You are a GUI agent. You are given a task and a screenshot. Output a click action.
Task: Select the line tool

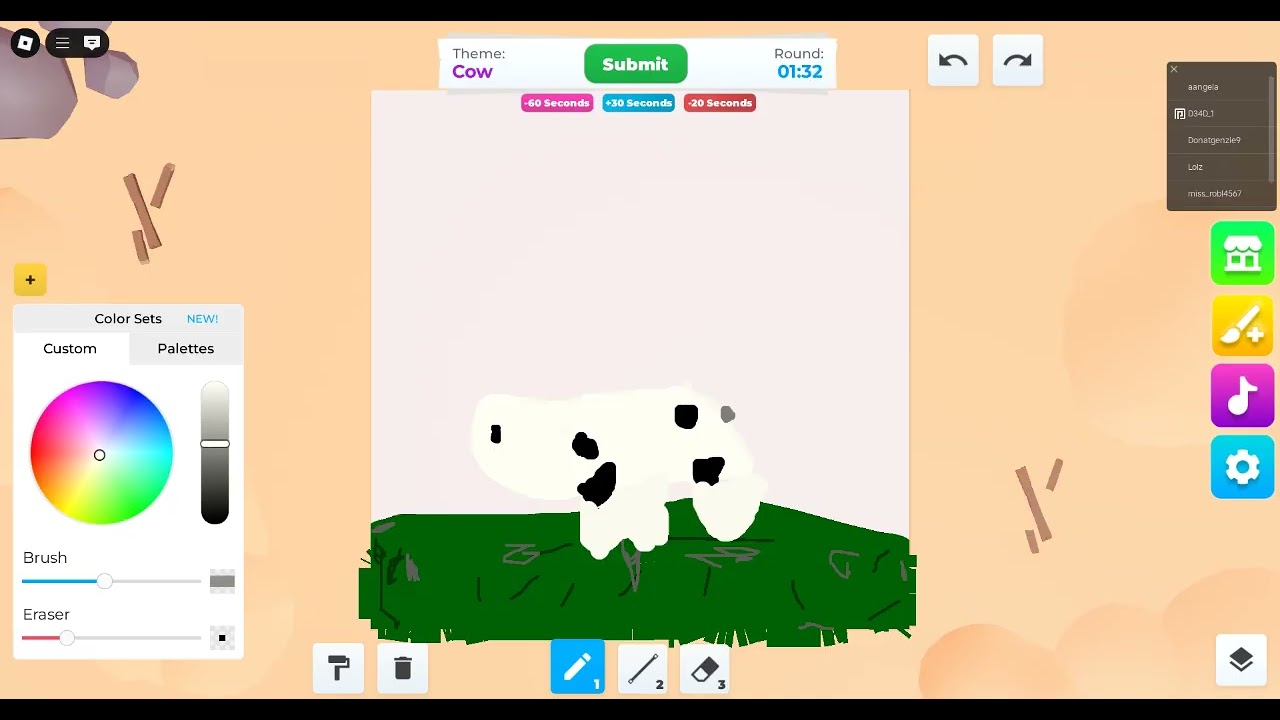(643, 668)
